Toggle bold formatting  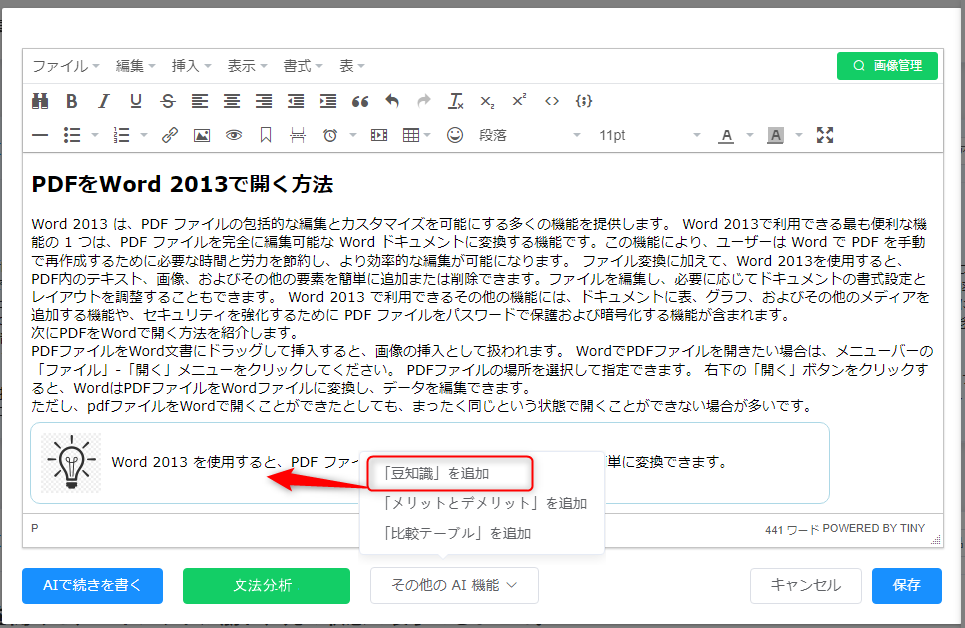coord(72,101)
